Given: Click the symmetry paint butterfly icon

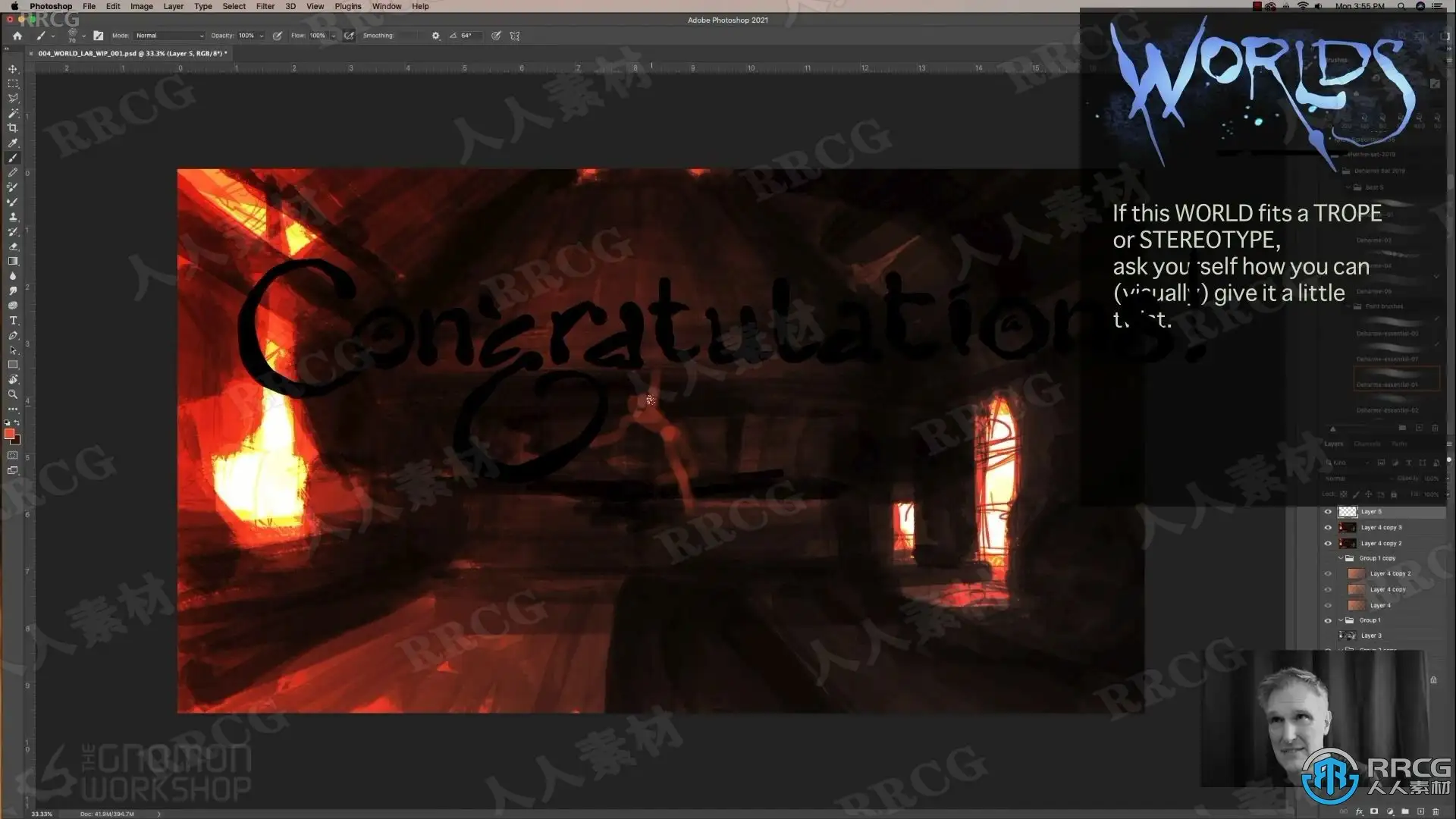Looking at the screenshot, I should [515, 36].
